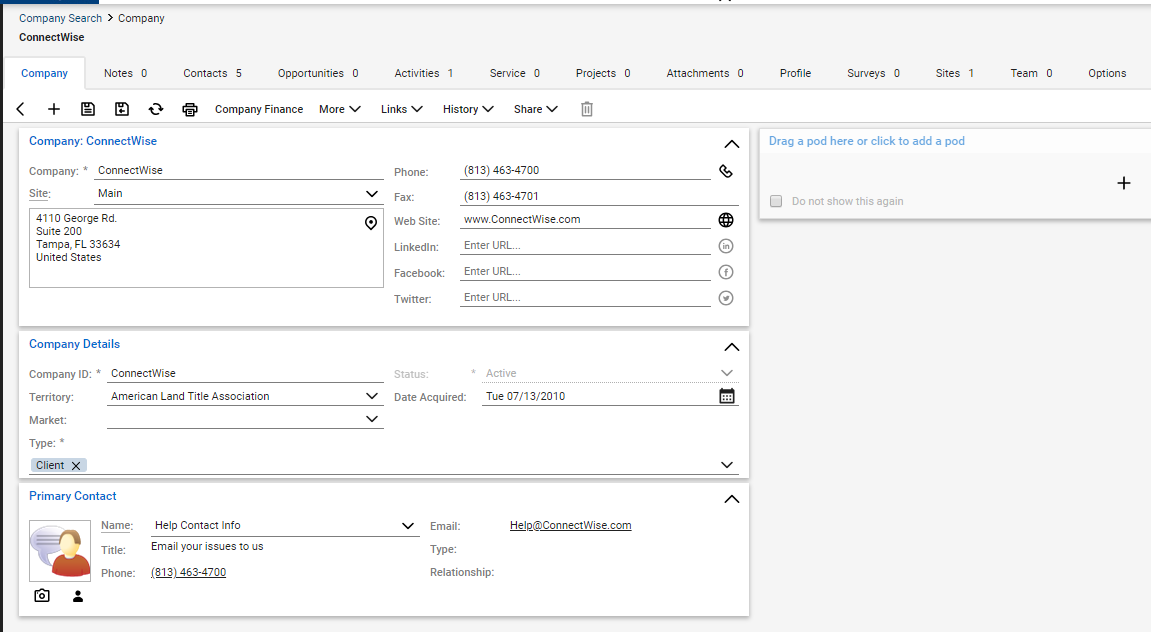Collapse the Company Details section
Screen dimensions: 1151x632
(x=731, y=347)
